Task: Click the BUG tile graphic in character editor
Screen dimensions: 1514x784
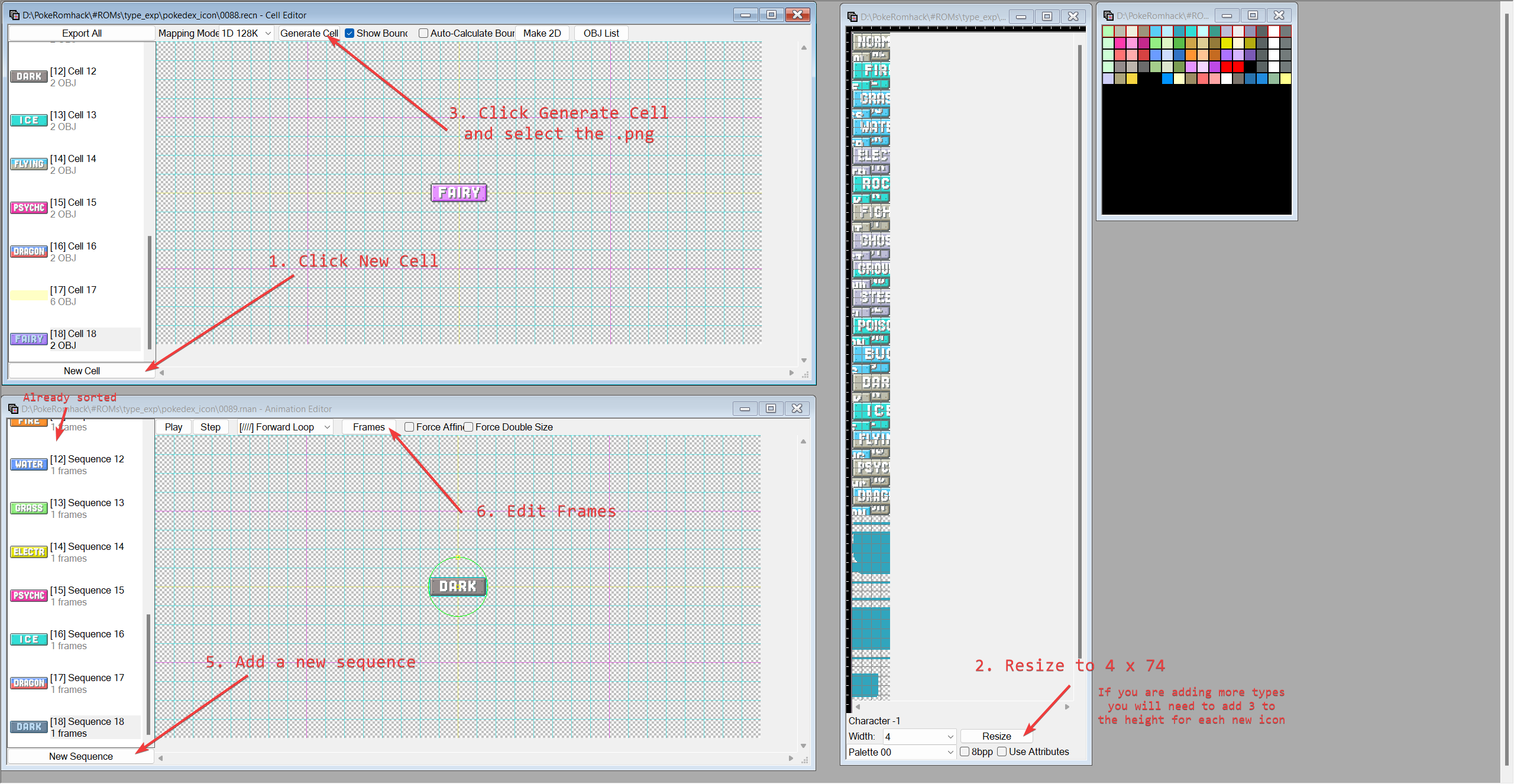Action: point(871,354)
